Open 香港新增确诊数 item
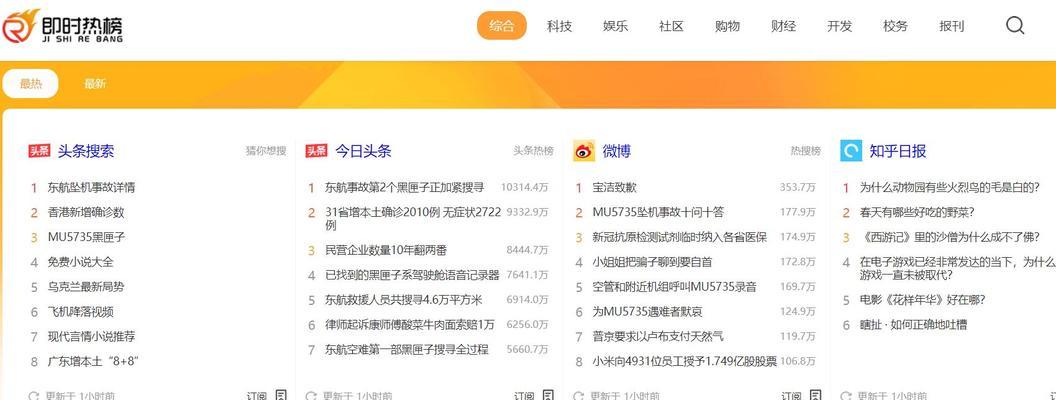Viewport: 1056px width, 400px height. [86, 212]
